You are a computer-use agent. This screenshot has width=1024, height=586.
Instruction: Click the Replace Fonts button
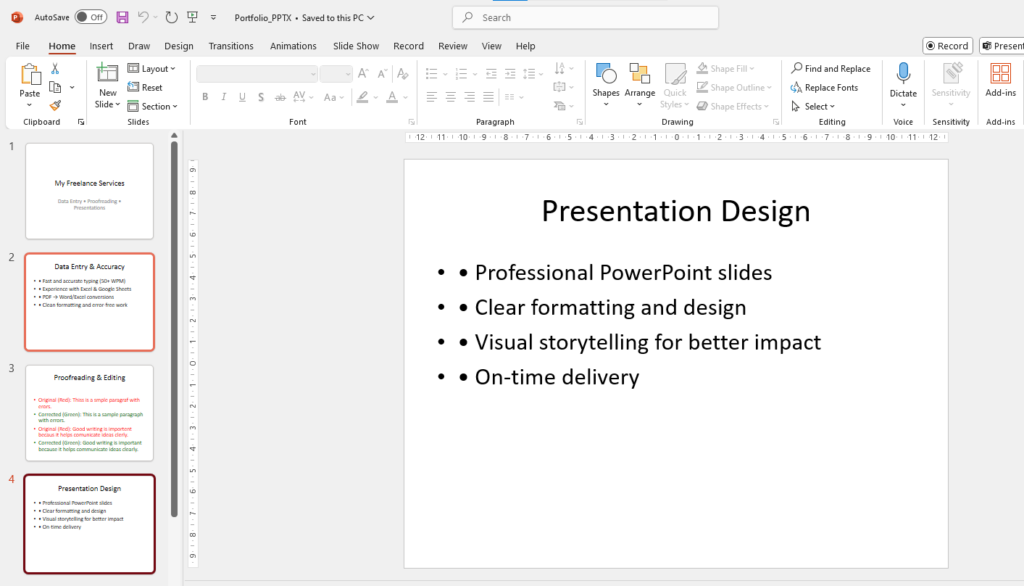pyautogui.click(x=824, y=87)
